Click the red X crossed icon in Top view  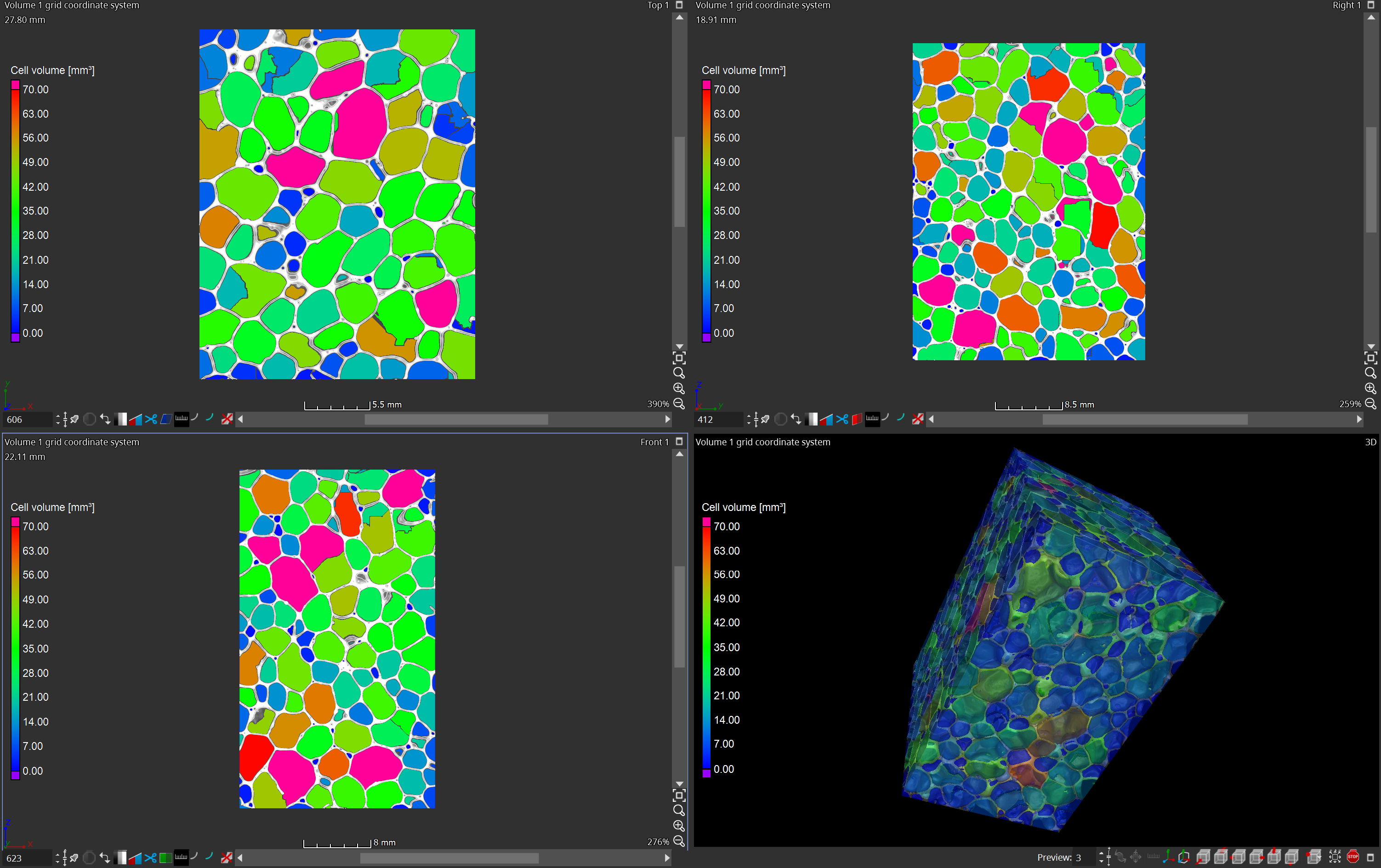pyautogui.click(x=227, y=419)
